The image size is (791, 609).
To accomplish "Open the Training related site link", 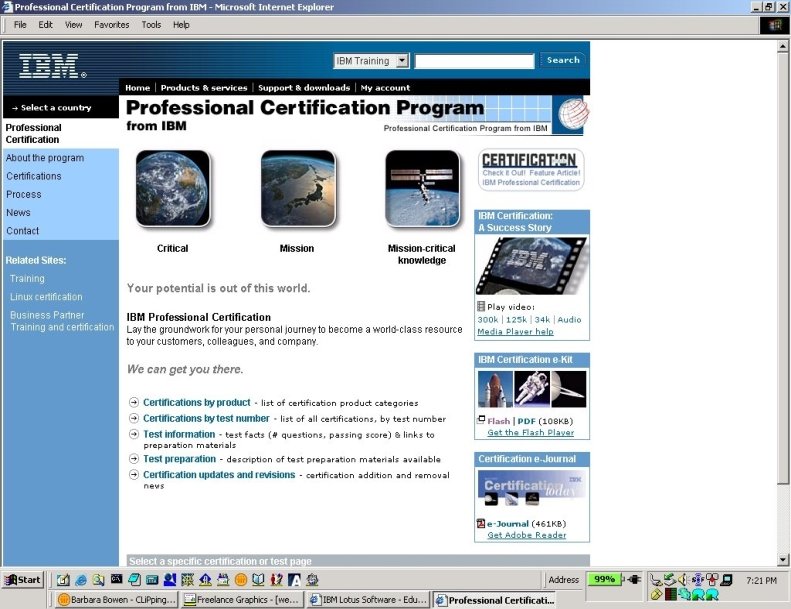I will tap(27, 279).
